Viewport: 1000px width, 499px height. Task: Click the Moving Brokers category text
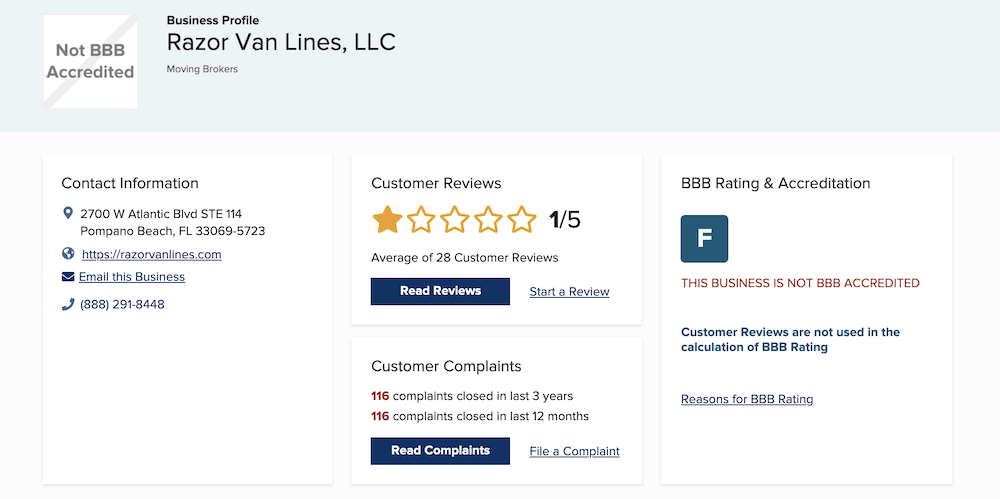[202, 69]
